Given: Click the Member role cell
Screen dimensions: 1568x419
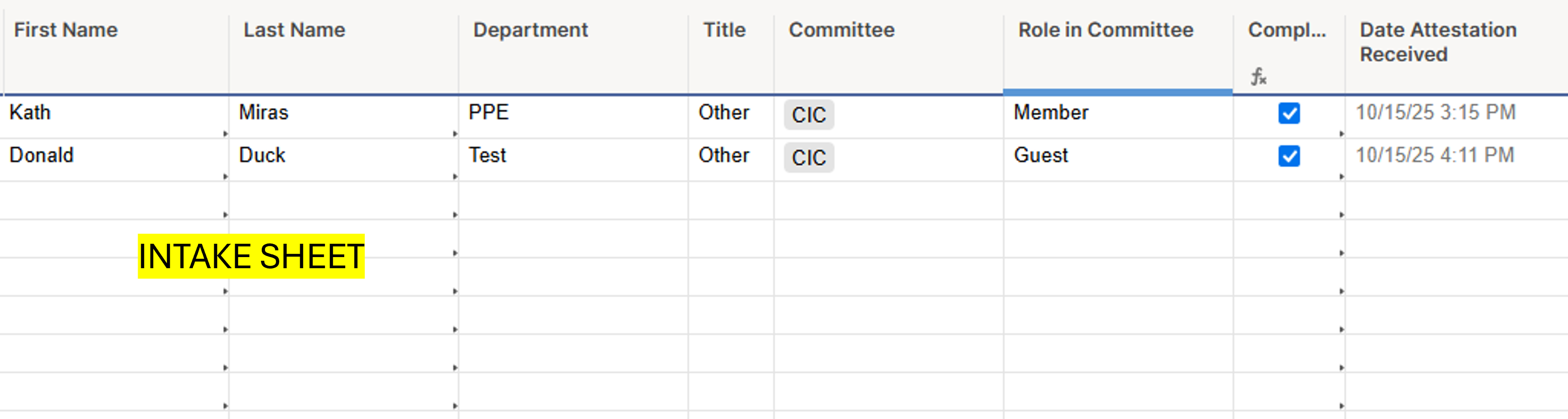Looking at the screenshot, I should pos(1051,113).
